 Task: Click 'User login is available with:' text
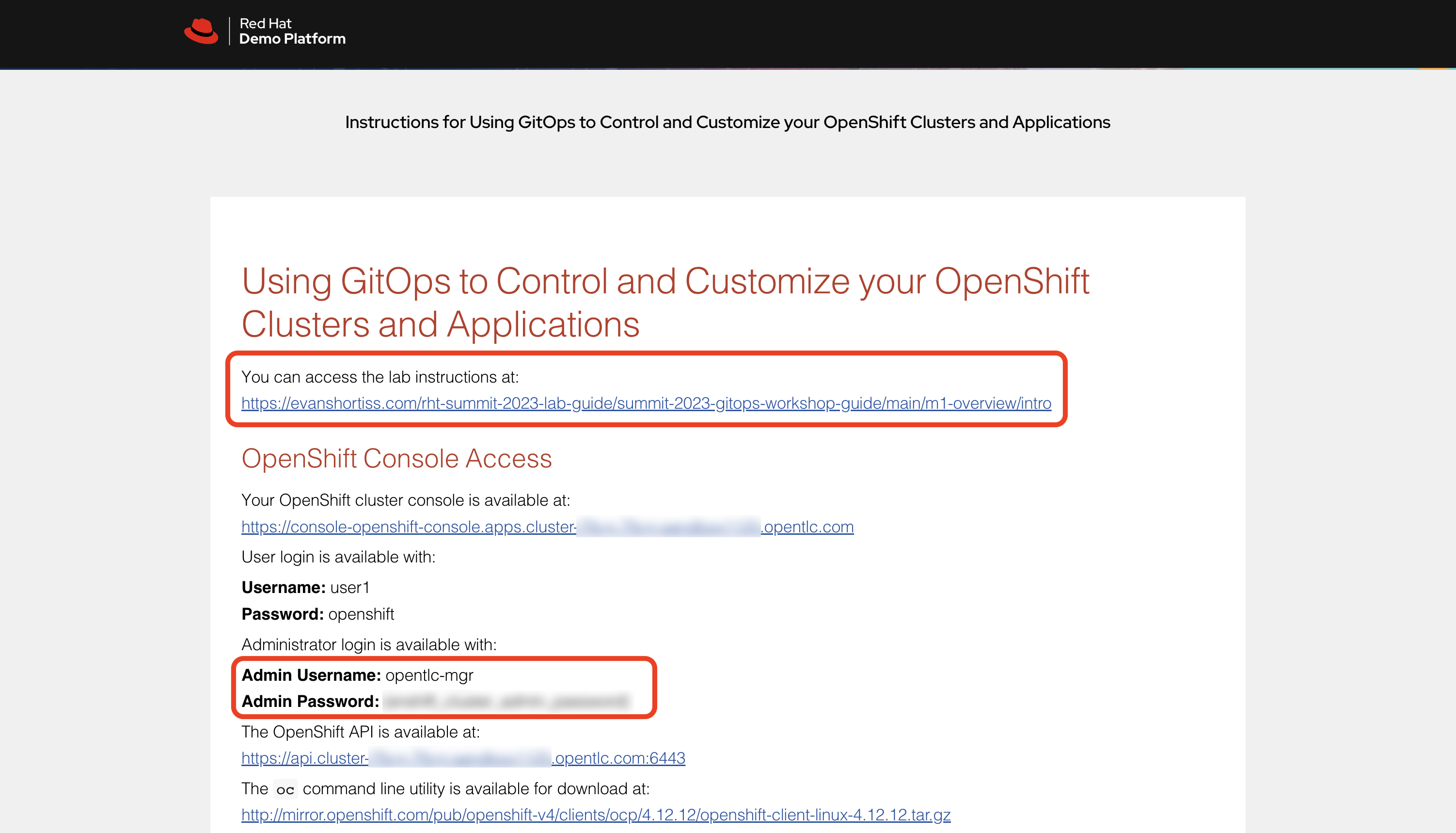338,557
